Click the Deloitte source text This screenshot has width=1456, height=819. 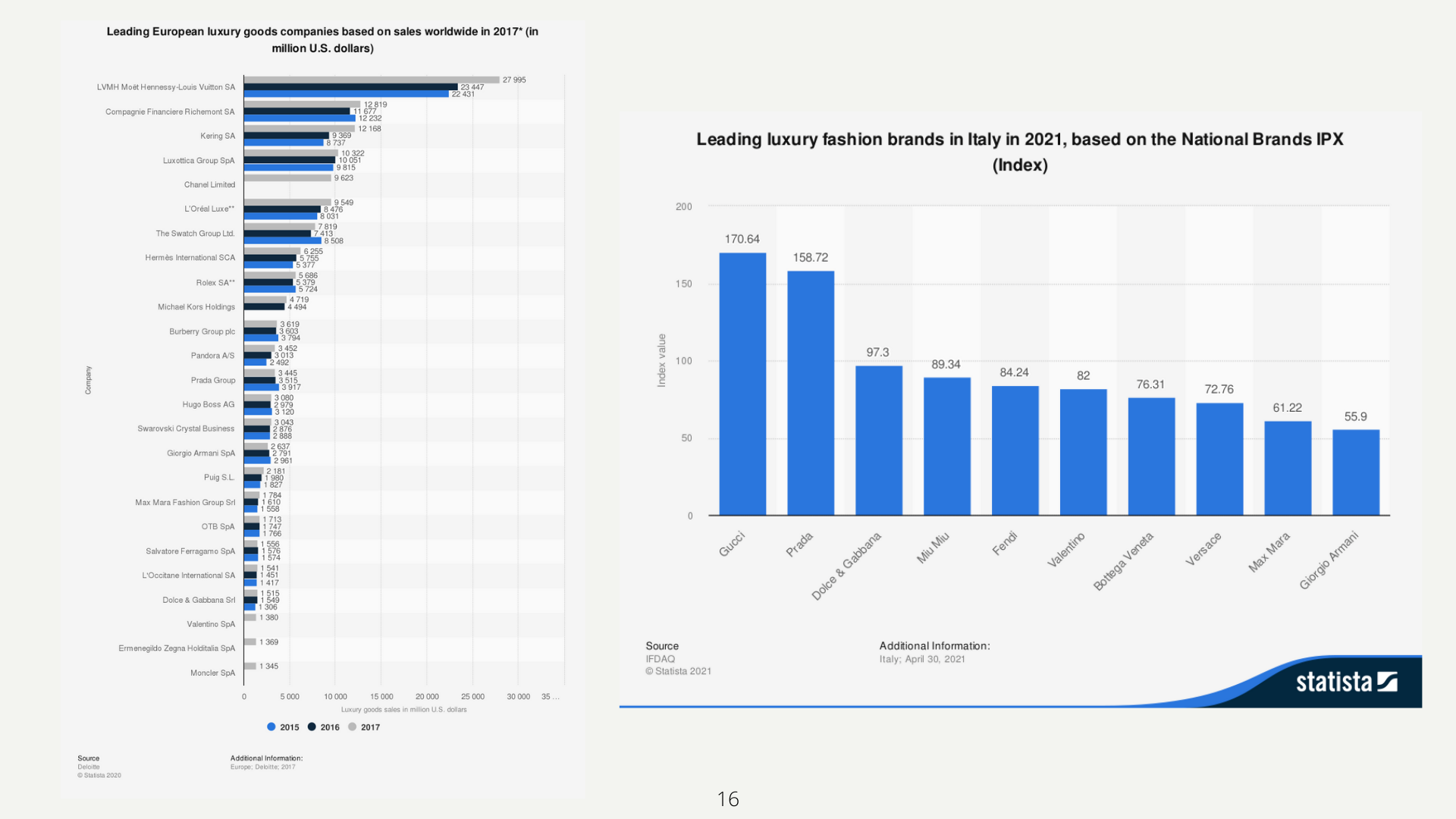[x=88, y=767]
